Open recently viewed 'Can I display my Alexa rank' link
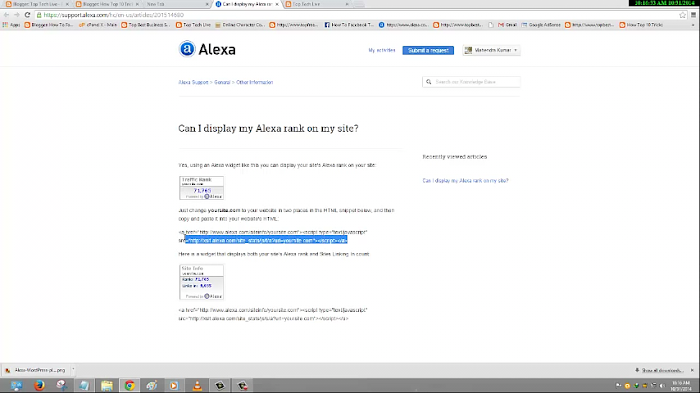This screenshot has width=700, height=393. point(465,181)
